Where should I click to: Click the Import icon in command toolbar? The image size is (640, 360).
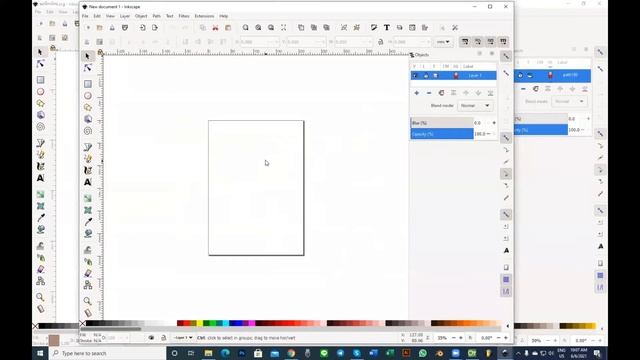142,28
